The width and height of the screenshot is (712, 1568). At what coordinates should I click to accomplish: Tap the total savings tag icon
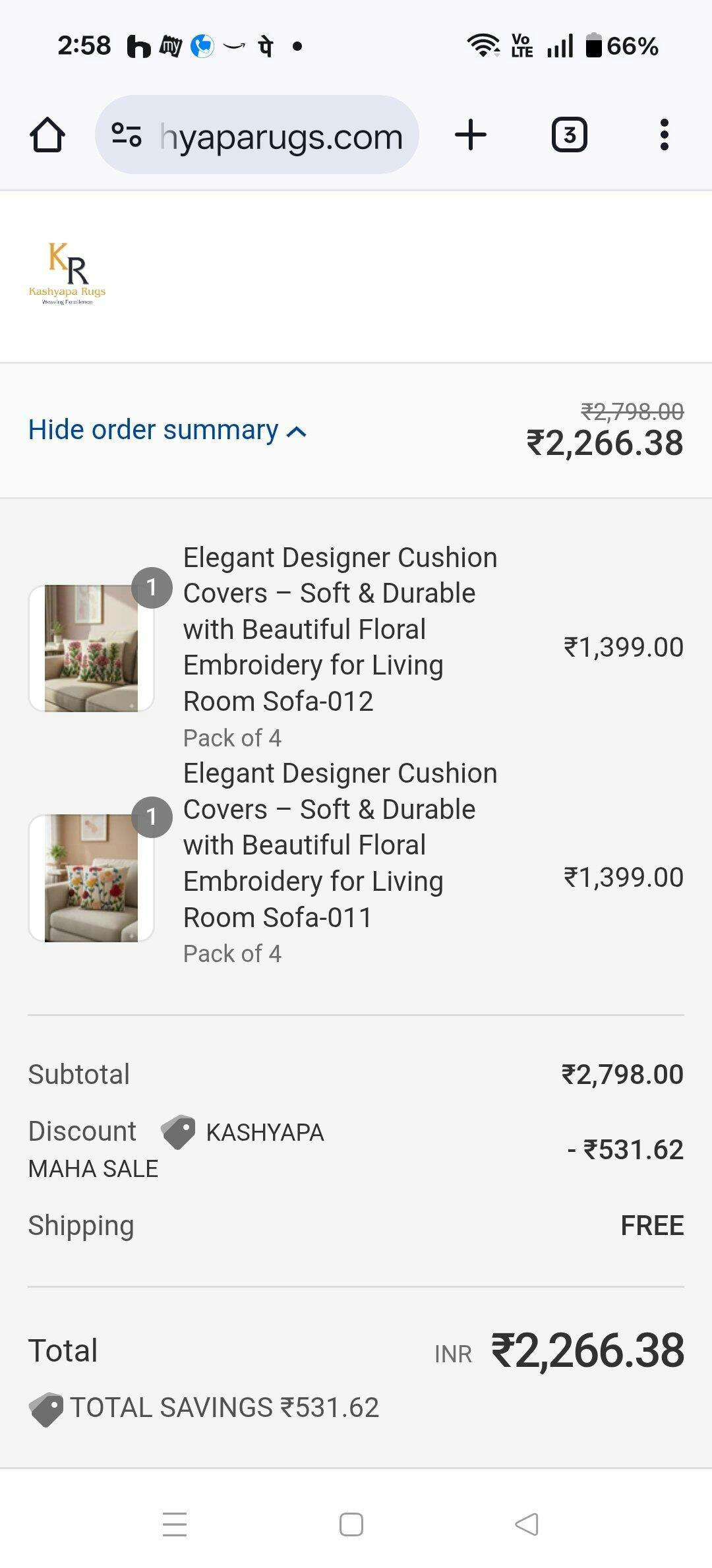point(46,1409)
